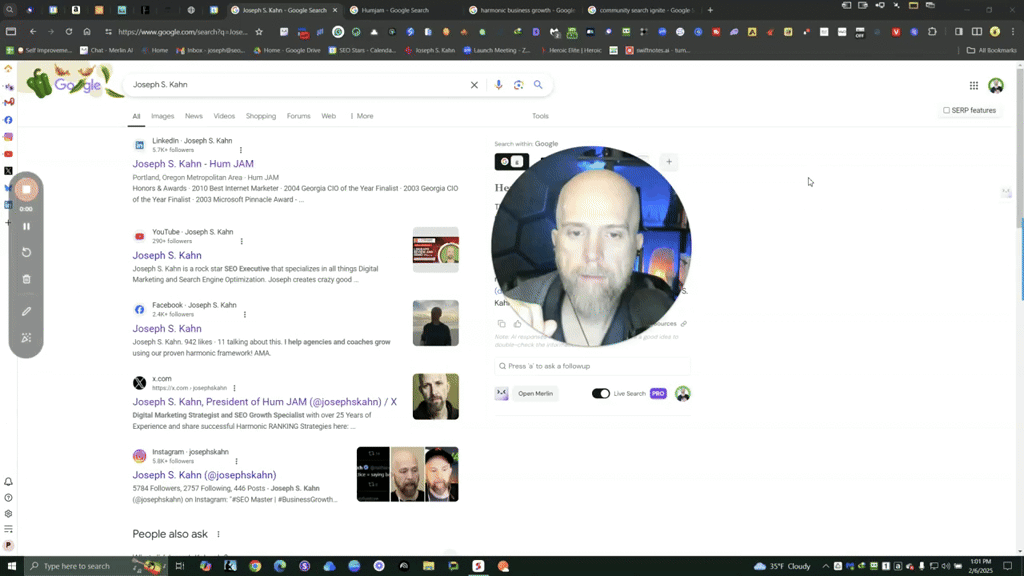Open sidebar settings gear
The width and height of the screenshot is (1024, 576).
tap(8, 514)
